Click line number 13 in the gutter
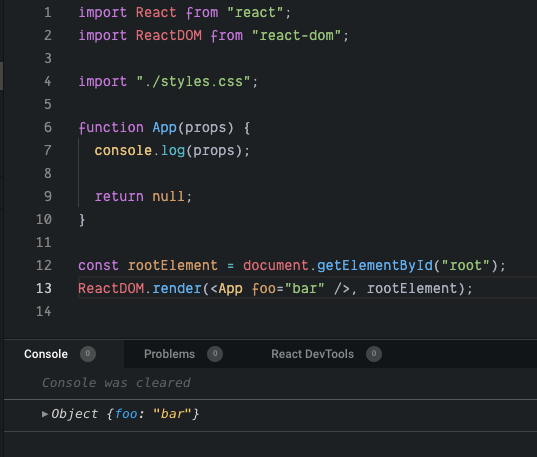Screen dimensions: 537x457 coord(44,288)
